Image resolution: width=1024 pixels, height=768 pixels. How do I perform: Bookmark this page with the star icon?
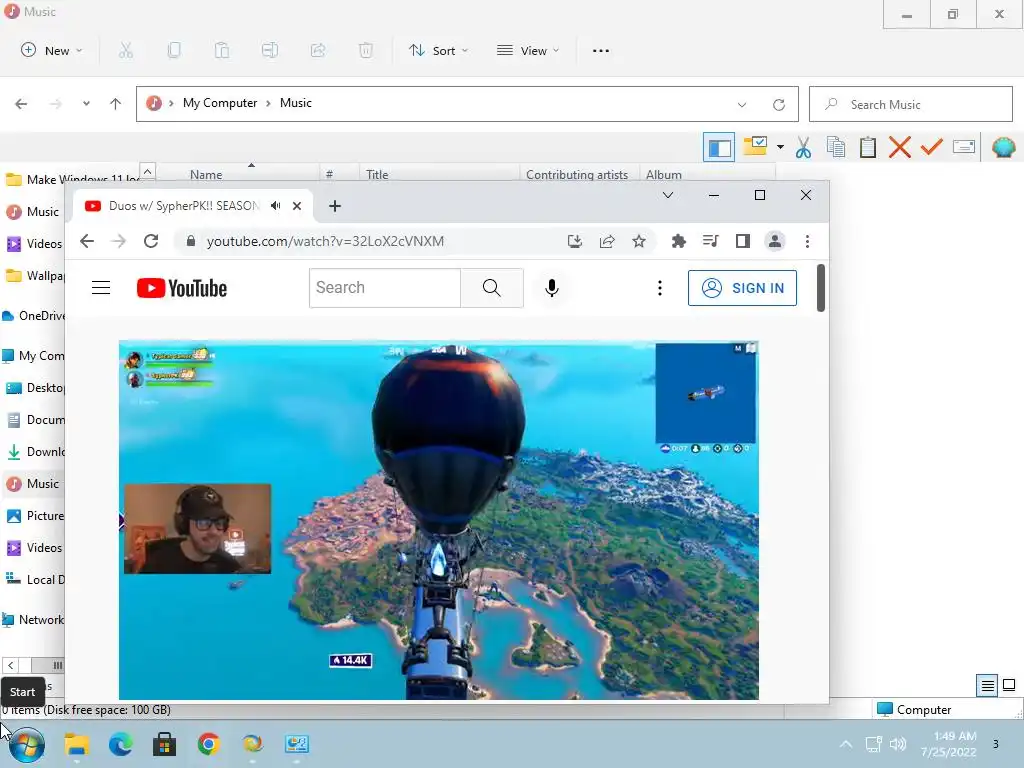pyautogui.click(x=639, y=242)
